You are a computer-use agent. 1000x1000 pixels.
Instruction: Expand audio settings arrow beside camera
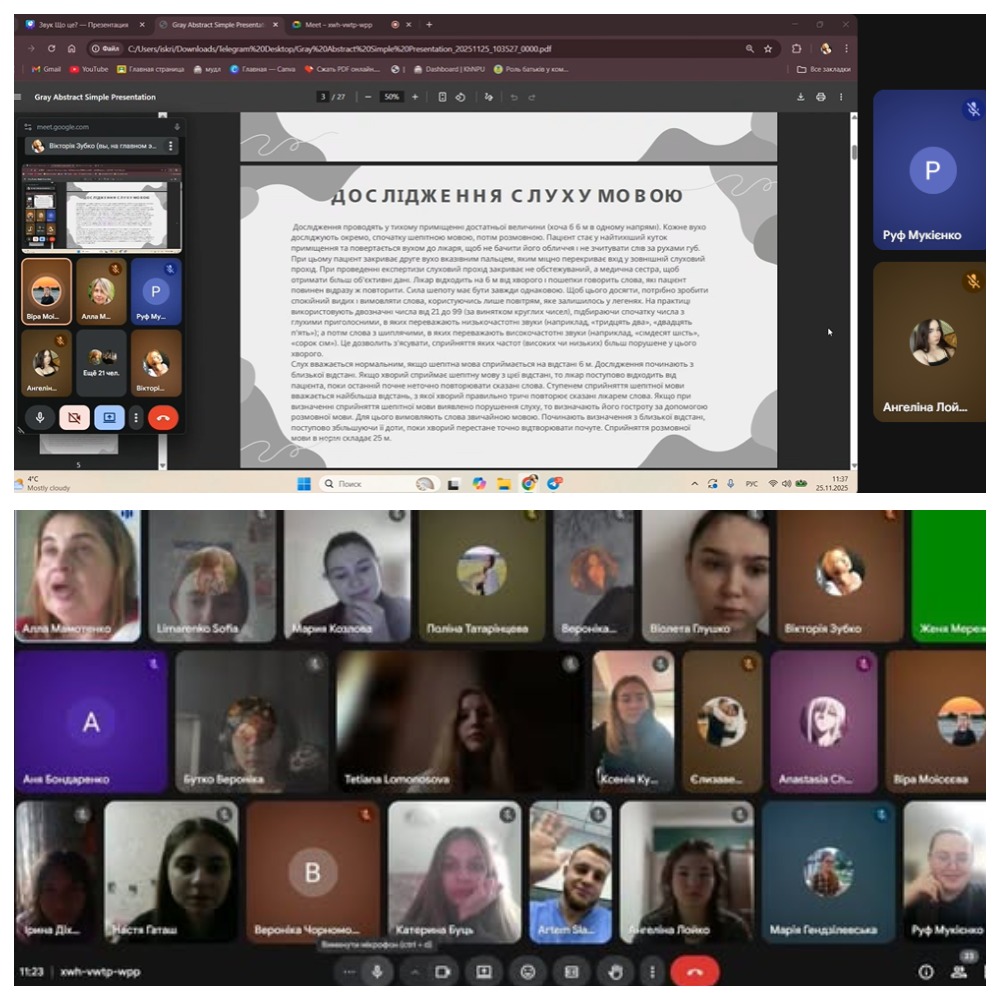[x=415, y=971]
